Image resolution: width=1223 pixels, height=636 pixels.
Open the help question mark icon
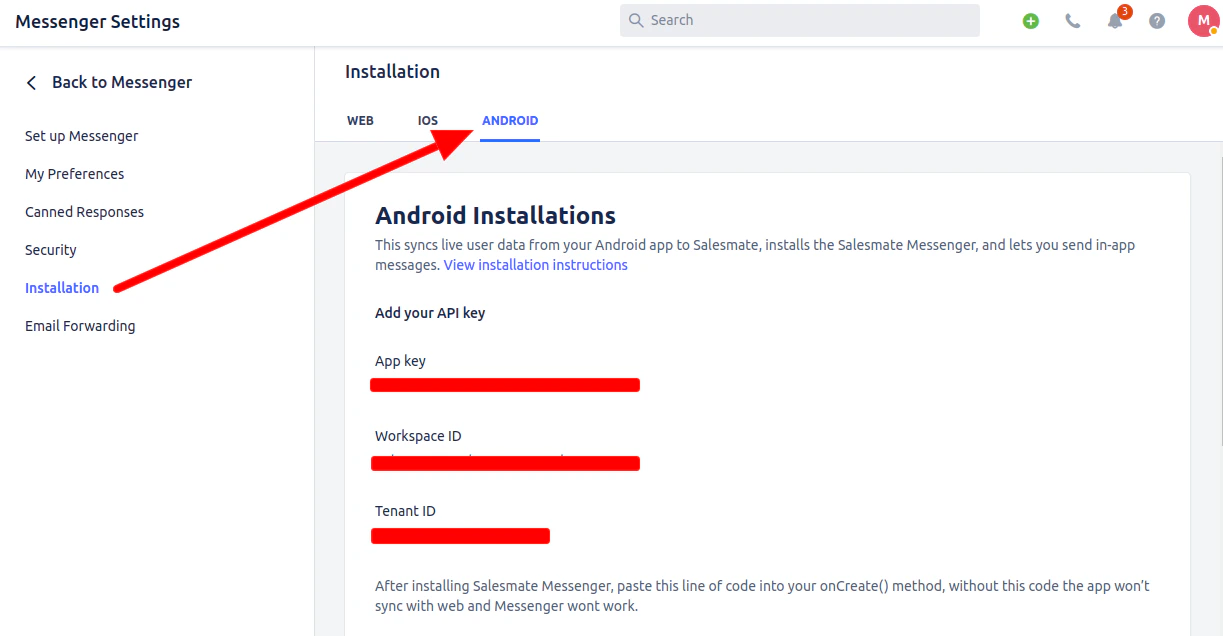[1157, 21]
